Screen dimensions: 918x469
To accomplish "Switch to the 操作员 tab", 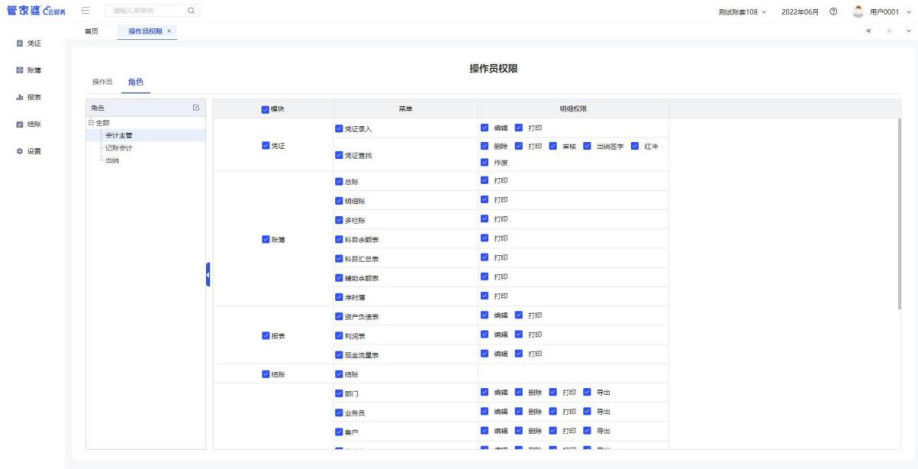I will coord(102,81).
